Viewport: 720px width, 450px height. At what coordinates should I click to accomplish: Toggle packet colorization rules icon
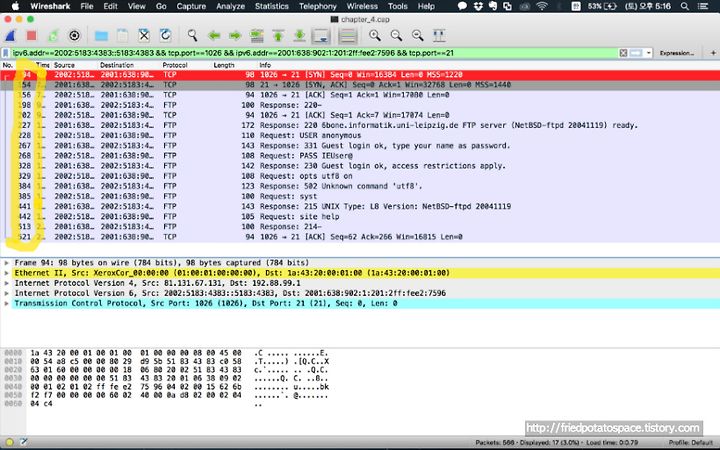point(348,35)
